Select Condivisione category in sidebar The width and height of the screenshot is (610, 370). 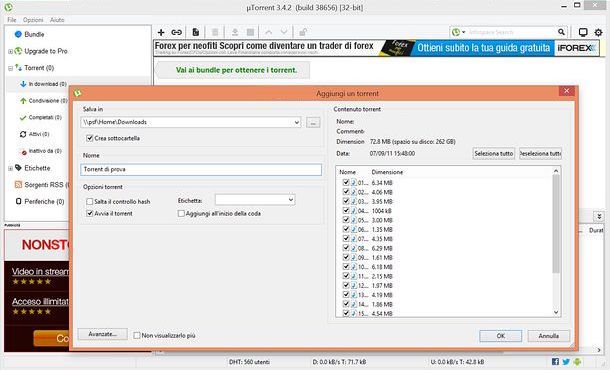(44, 101)
